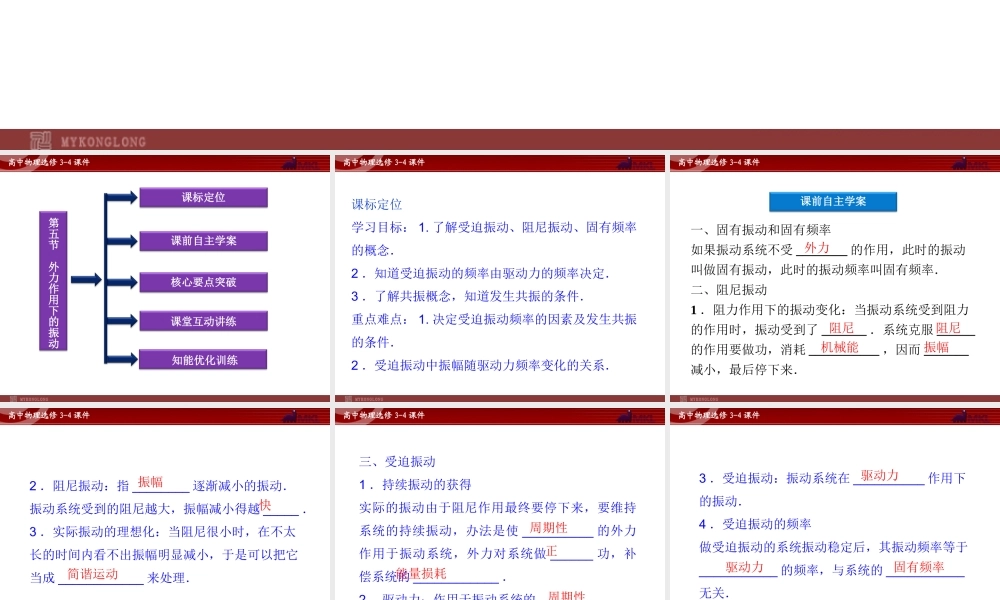Image resolution: width=1000 pixels, height=600 pixels.
Task: Select the 核心要点突破 purple box
Action: pos(203,282)
